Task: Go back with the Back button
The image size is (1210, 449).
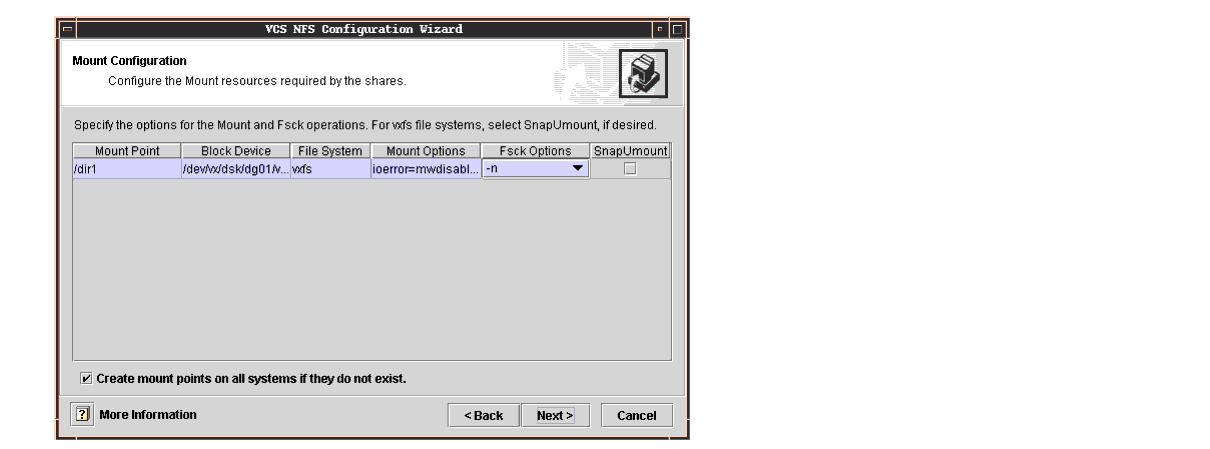Action: [483, 415]
